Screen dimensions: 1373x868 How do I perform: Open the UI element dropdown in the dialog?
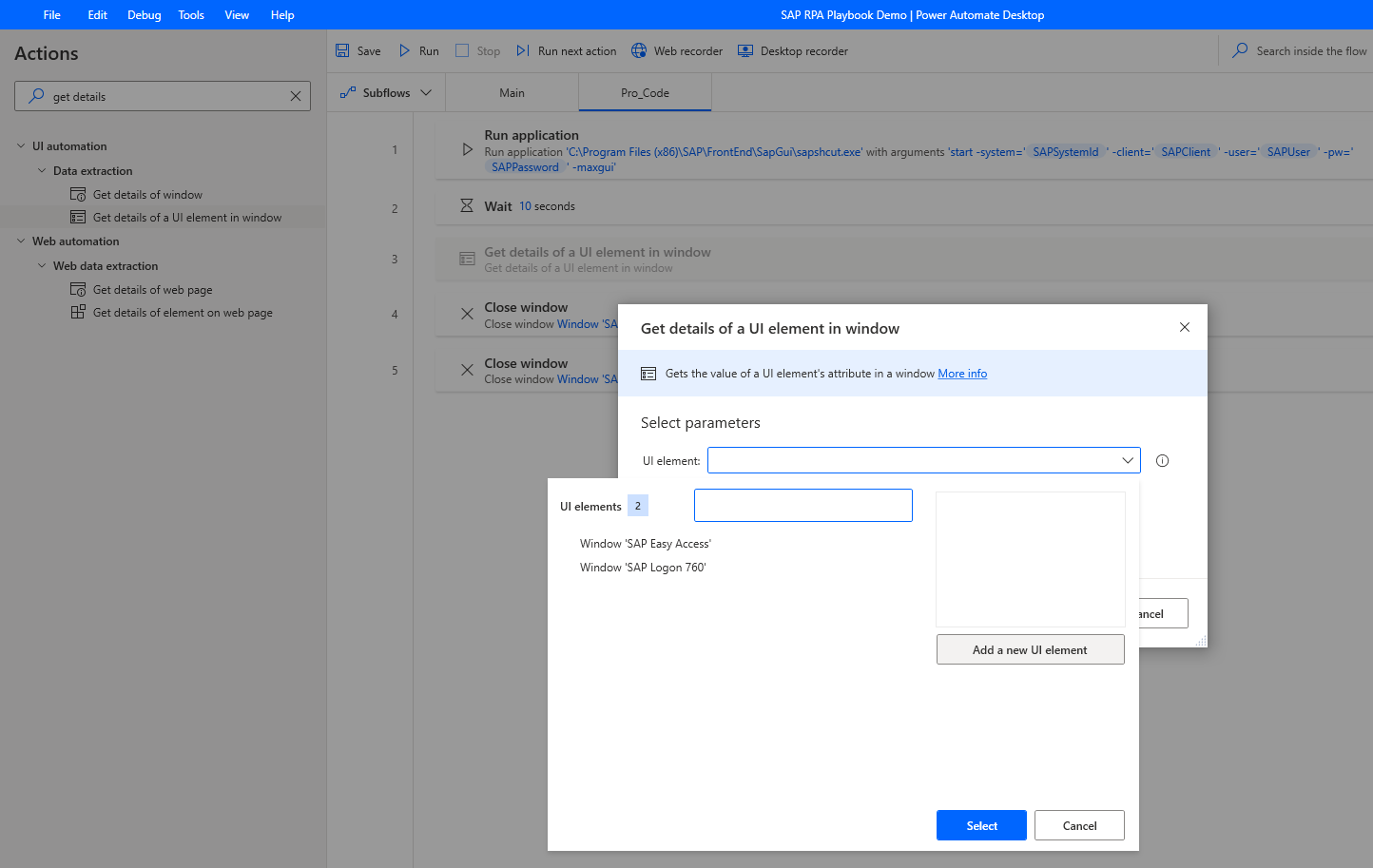click(1126, 459)
